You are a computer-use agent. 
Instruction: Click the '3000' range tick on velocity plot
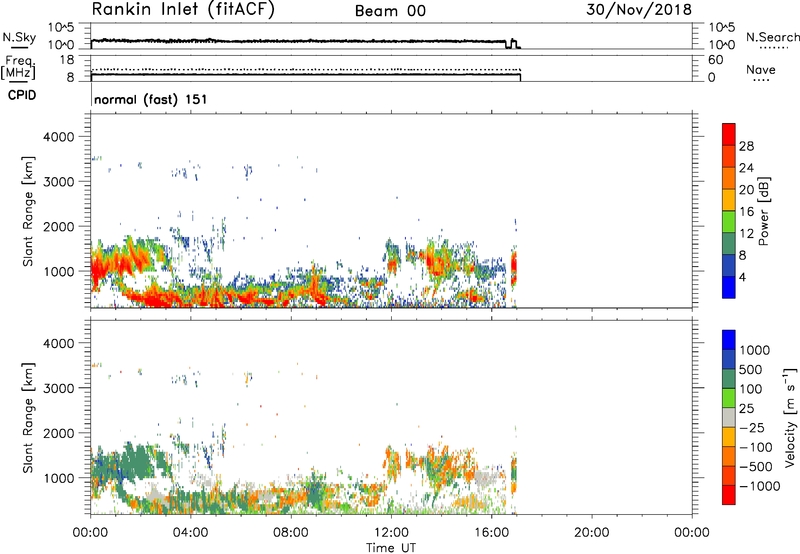[x=59, y=388]
